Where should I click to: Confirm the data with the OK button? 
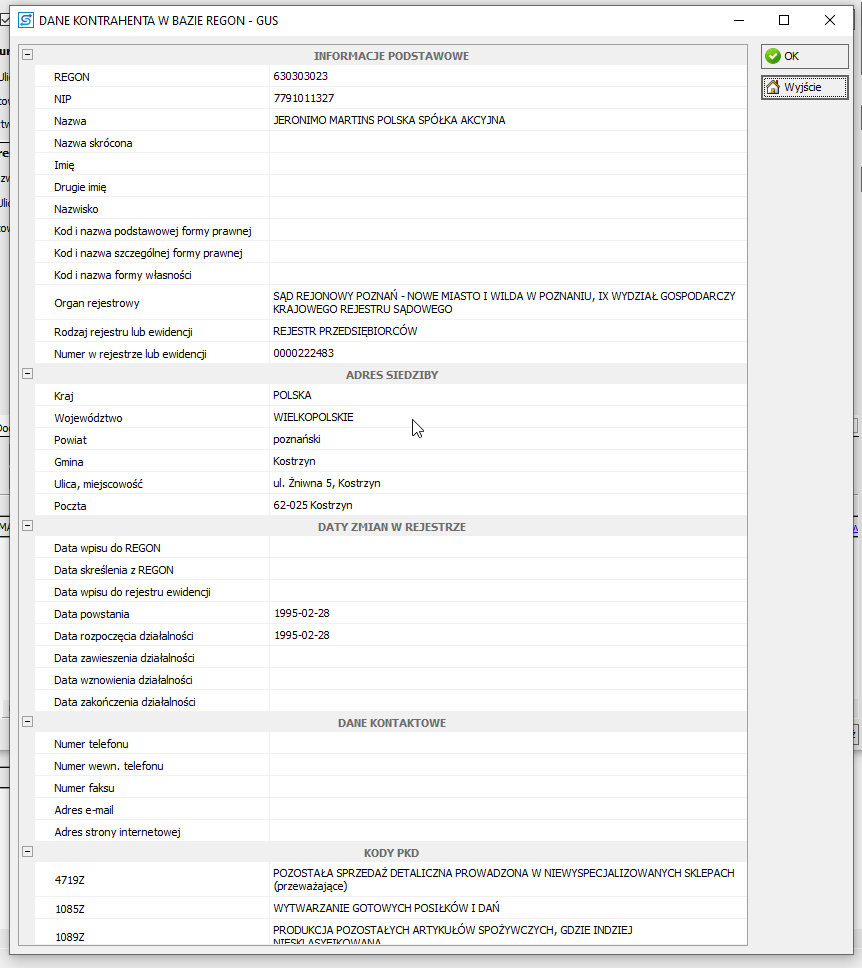pyautogui.click(x=805, y=56)
